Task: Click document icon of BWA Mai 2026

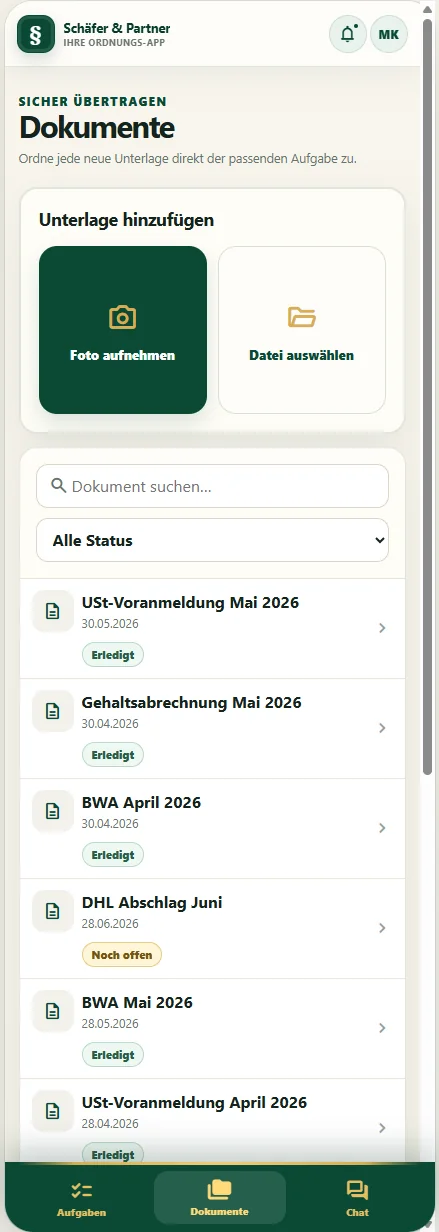Action: coord(53,1011)
